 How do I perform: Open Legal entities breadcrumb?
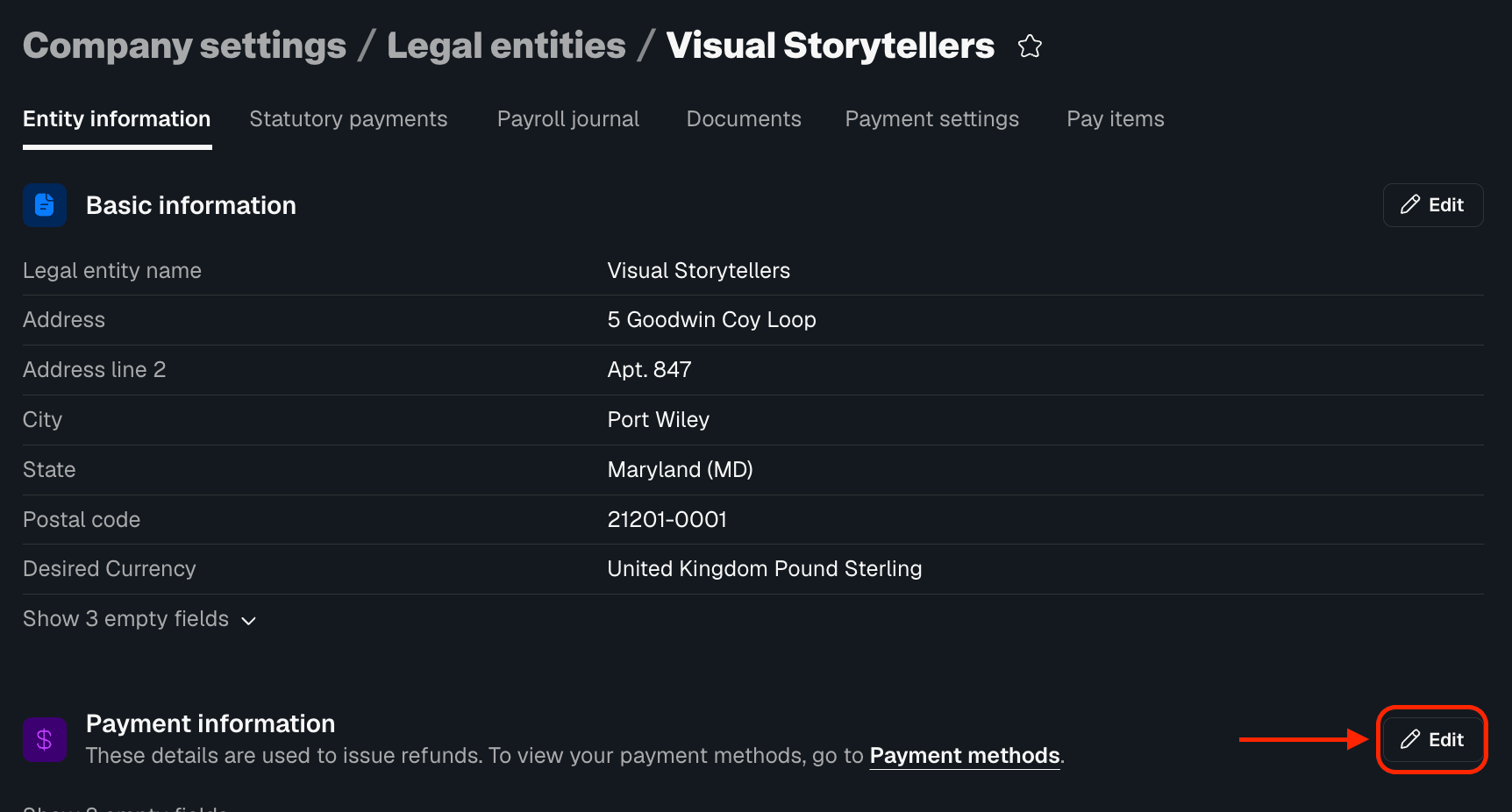pyautogui.click(x=506, y=46)
